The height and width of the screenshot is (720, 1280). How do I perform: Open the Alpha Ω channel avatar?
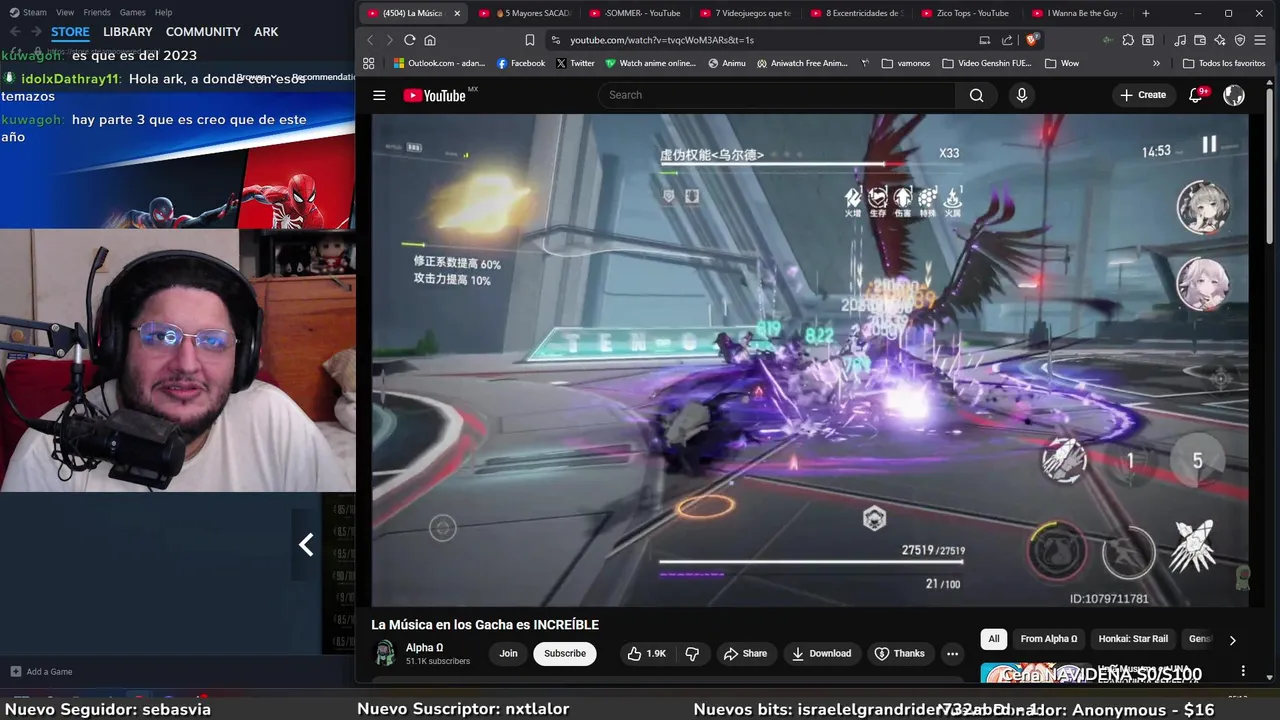point(384,654)
